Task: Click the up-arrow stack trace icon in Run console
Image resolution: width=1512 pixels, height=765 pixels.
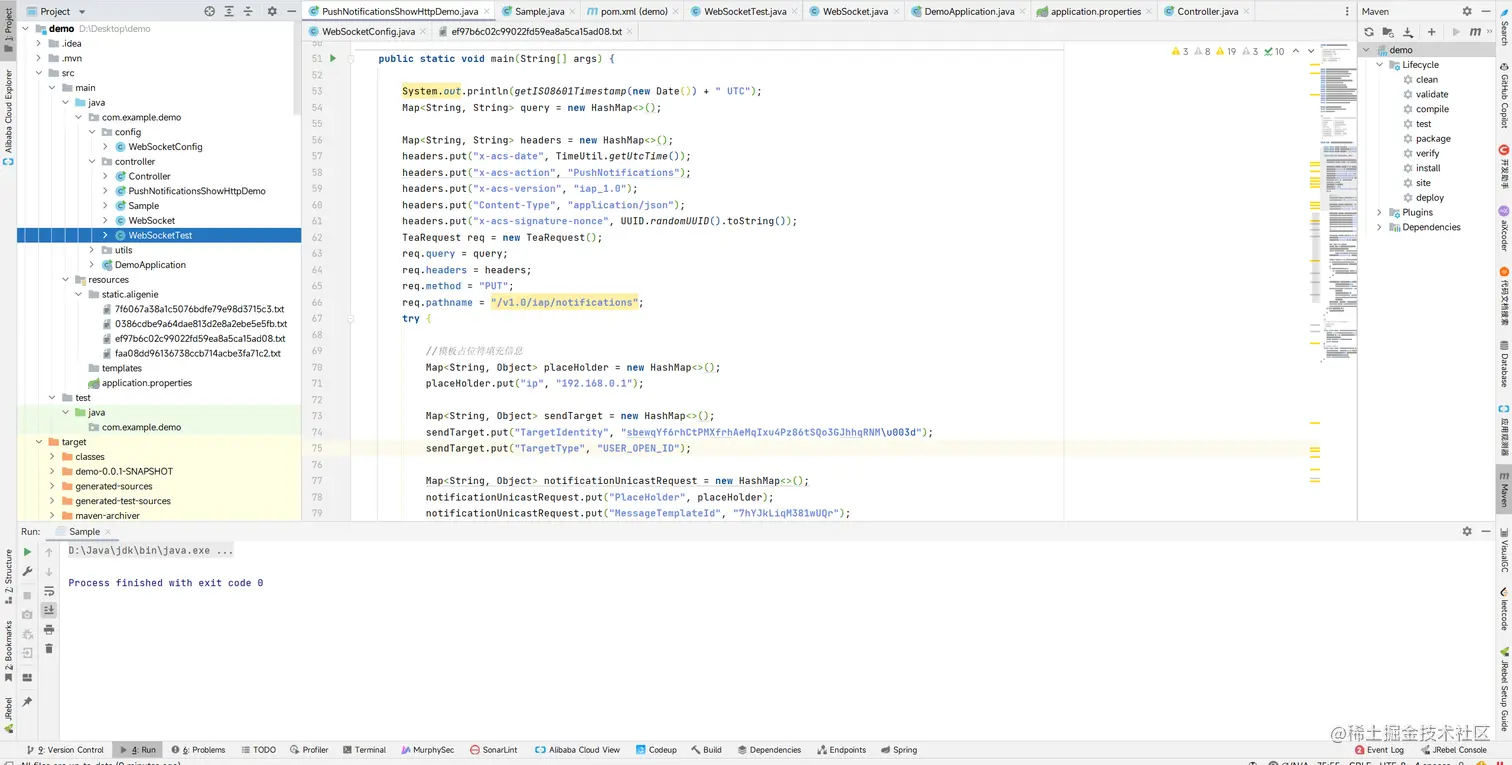Action: [49, 552]
